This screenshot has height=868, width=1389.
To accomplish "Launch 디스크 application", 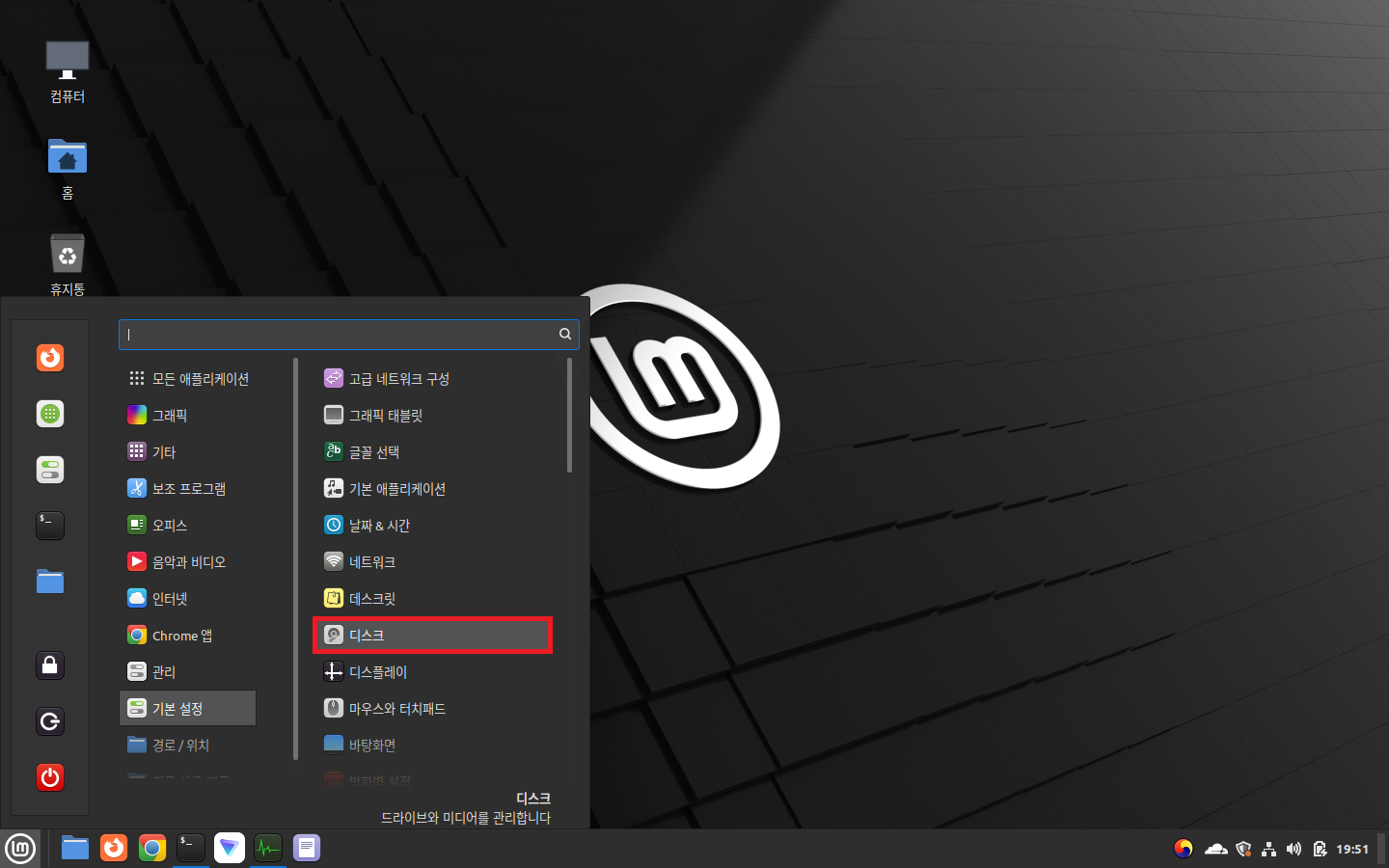I will [x=433, y=636].
